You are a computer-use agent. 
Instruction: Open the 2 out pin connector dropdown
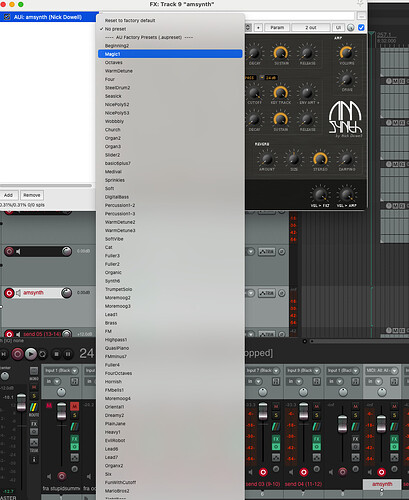pyautogui.click(x=311, y=28)
